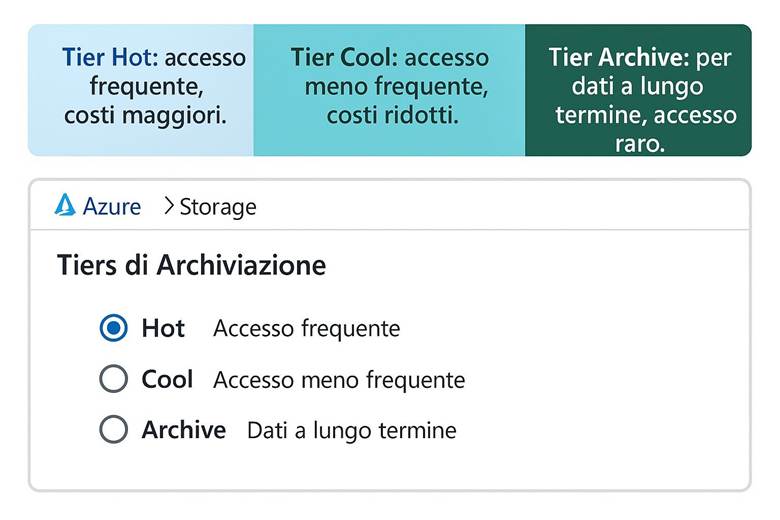Screen dimensions: 780x520
Task: Pick the teal Tier Cool banner
Action: 389,90
